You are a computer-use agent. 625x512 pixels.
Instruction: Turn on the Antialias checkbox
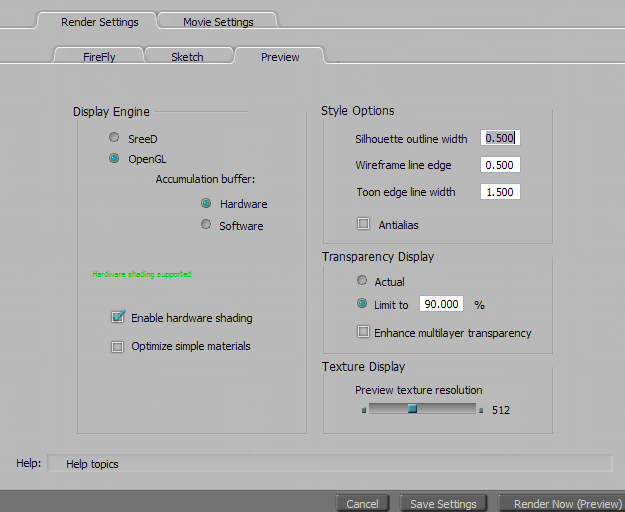[x=363, y=224]
